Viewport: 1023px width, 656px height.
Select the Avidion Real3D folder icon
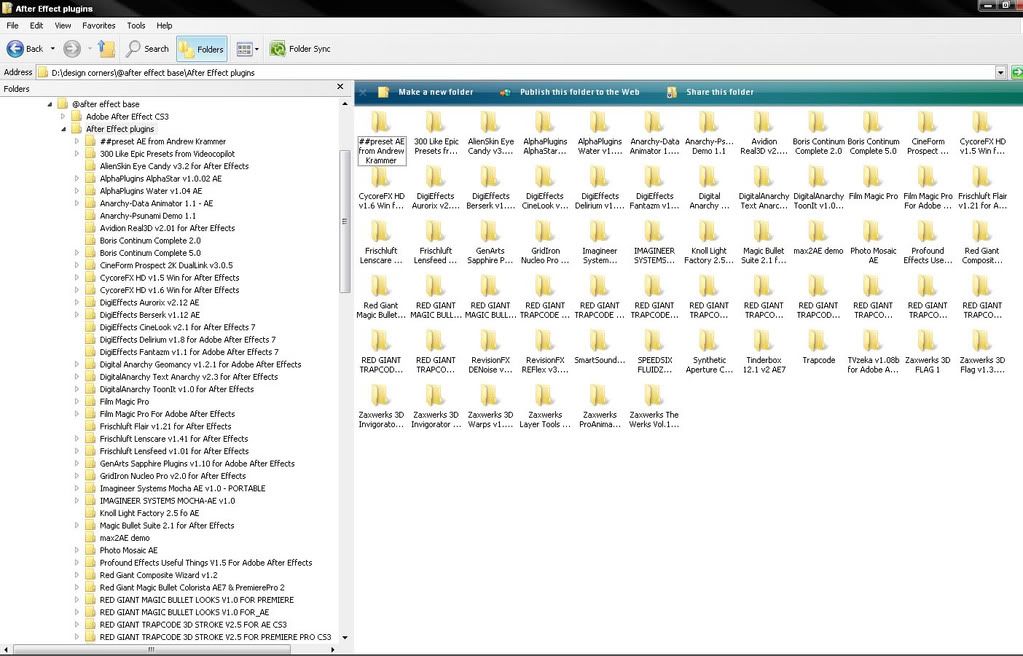click(763, 122)
